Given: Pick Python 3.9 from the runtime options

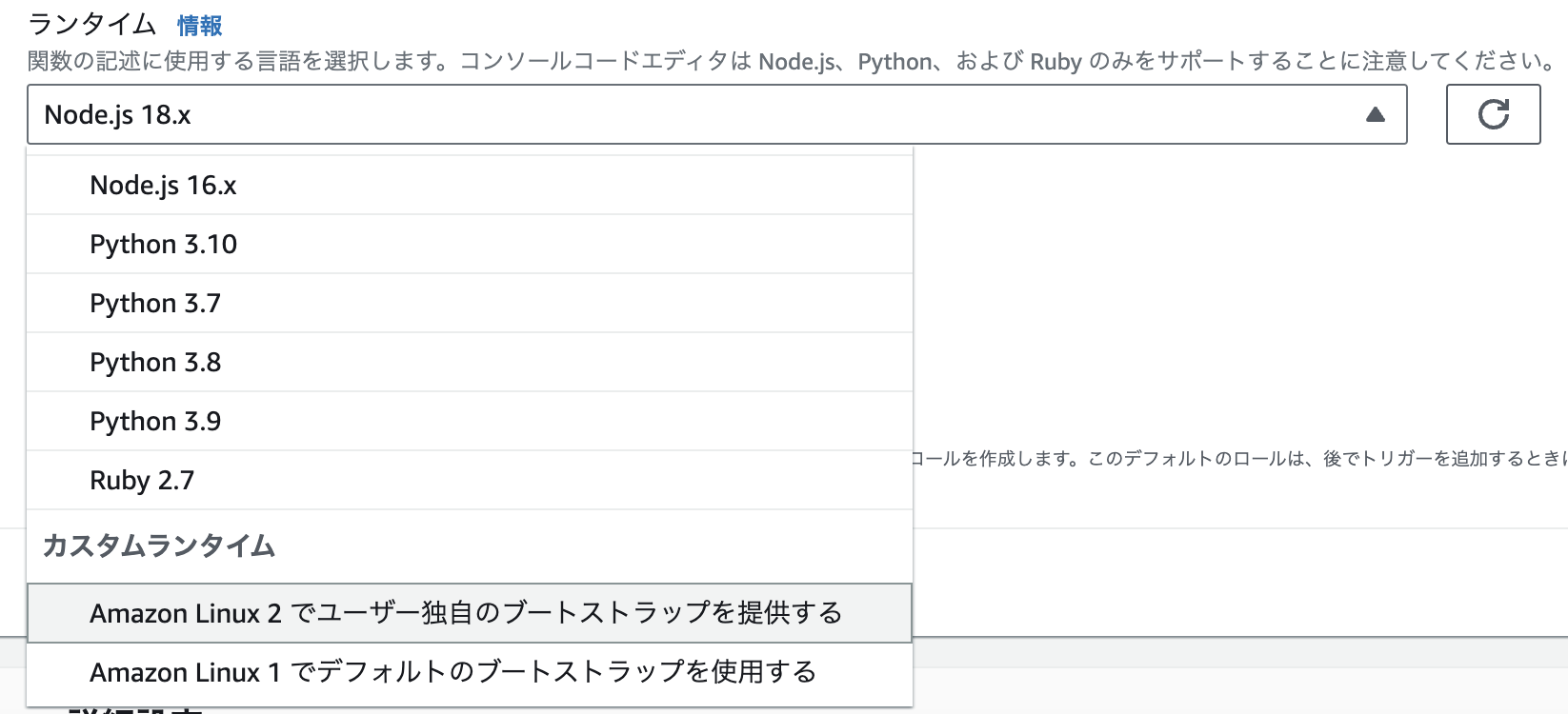Looking at the screenshot, I should pyautogui.click(x=154, y=421).
